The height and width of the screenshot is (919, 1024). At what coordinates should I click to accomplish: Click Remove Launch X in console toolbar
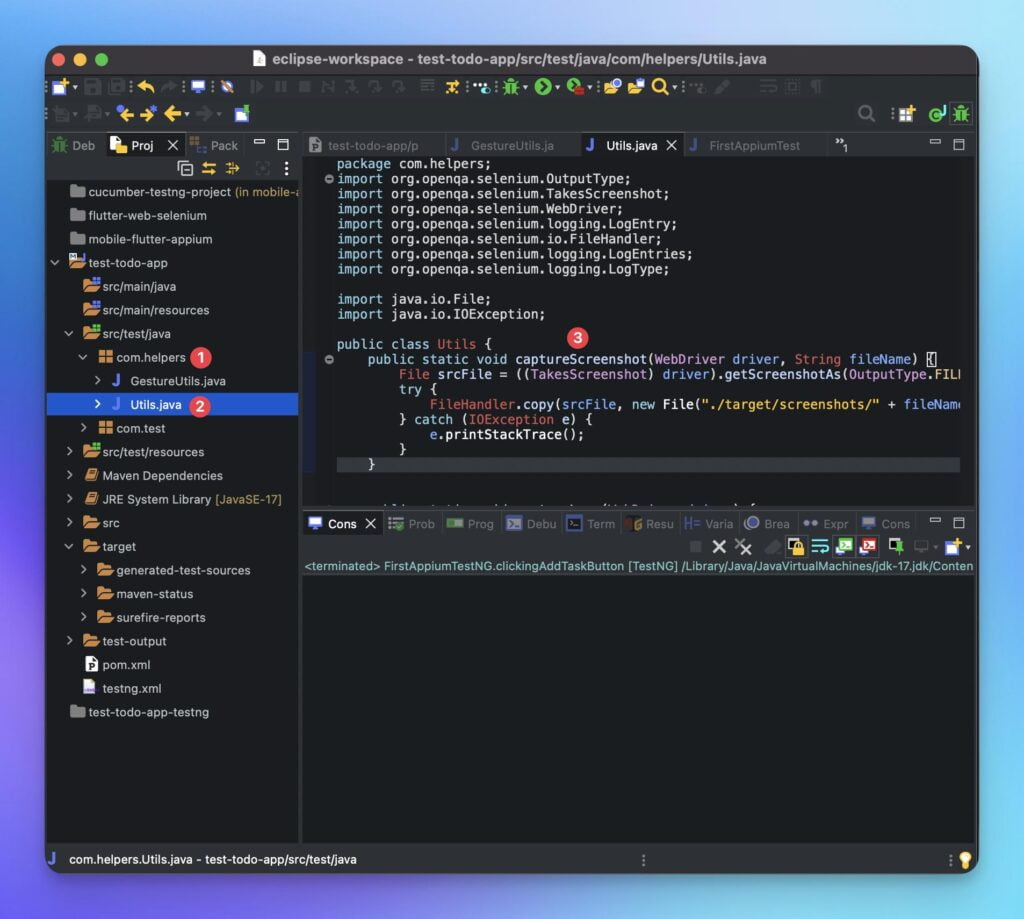pyautogui.click(x=719, y=546)
